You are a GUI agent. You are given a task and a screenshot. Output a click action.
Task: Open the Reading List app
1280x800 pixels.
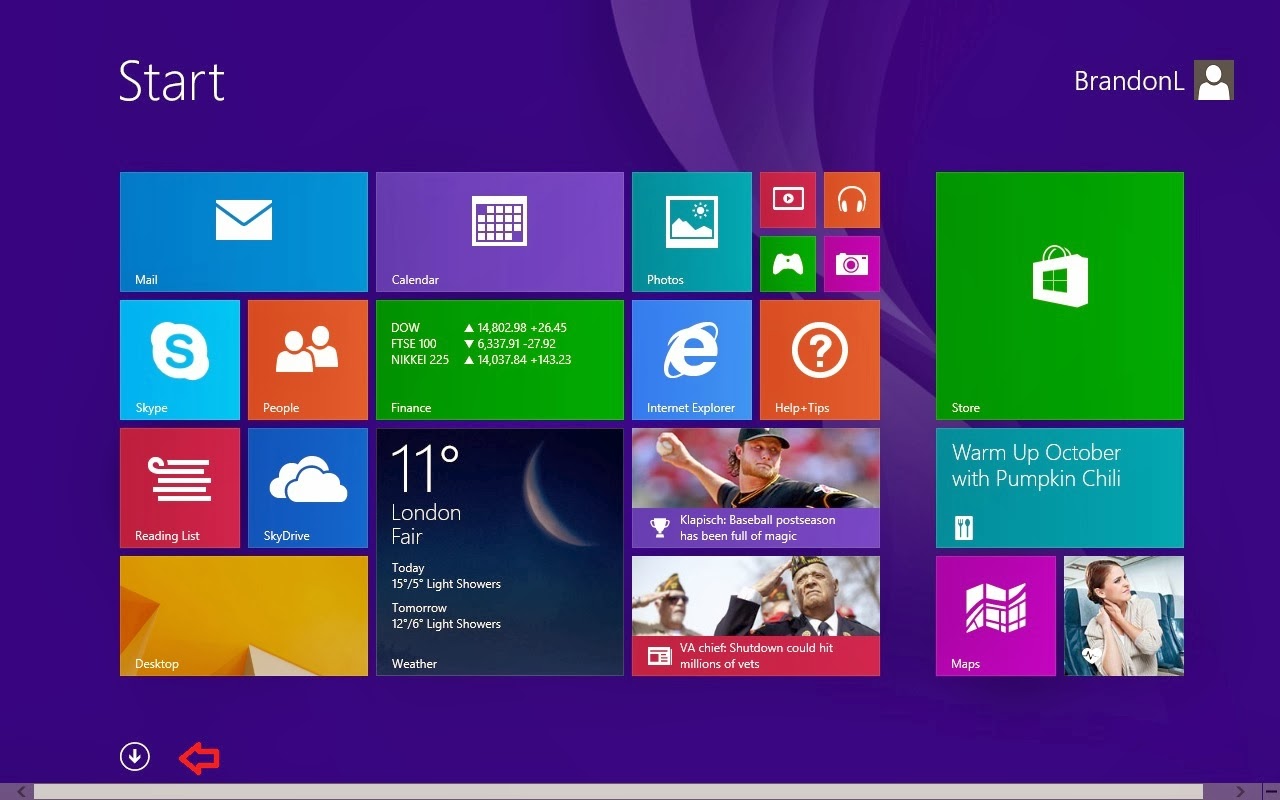180,487
